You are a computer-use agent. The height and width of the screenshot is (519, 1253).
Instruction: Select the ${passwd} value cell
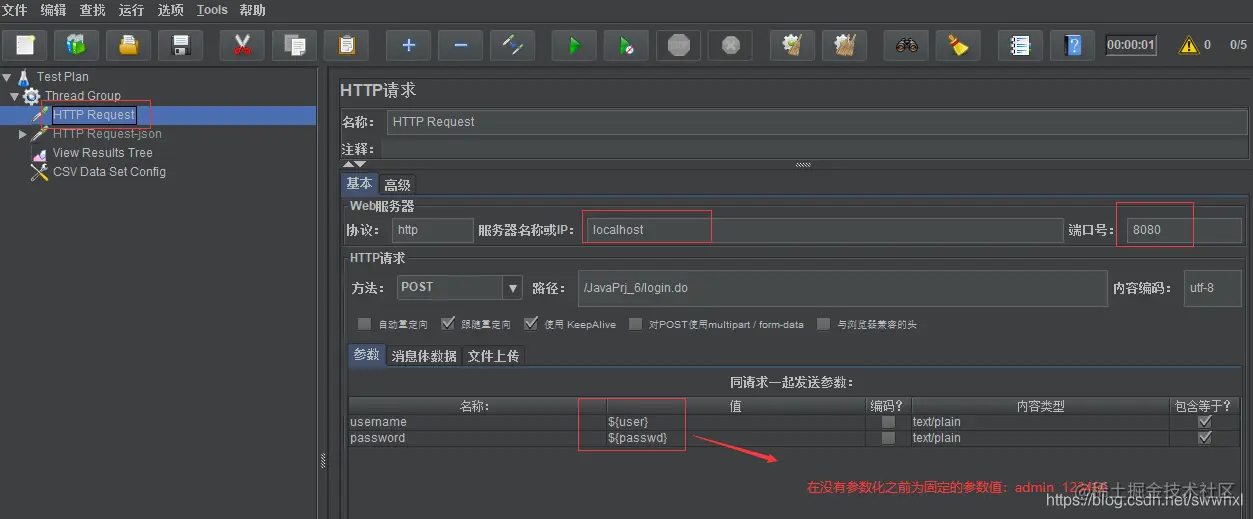736,438
